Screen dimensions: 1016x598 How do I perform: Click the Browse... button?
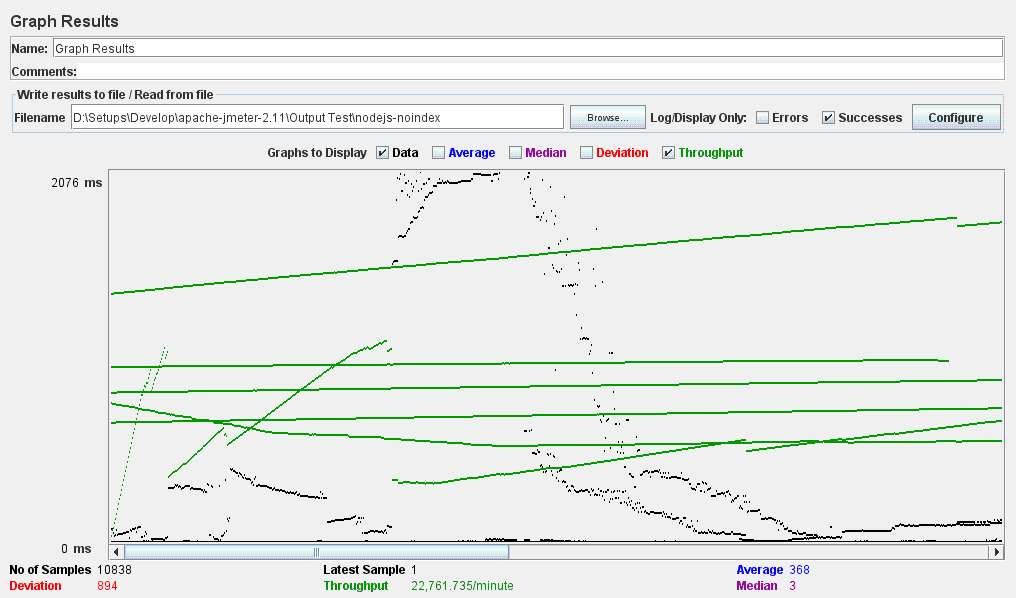[x=607, y=117]
